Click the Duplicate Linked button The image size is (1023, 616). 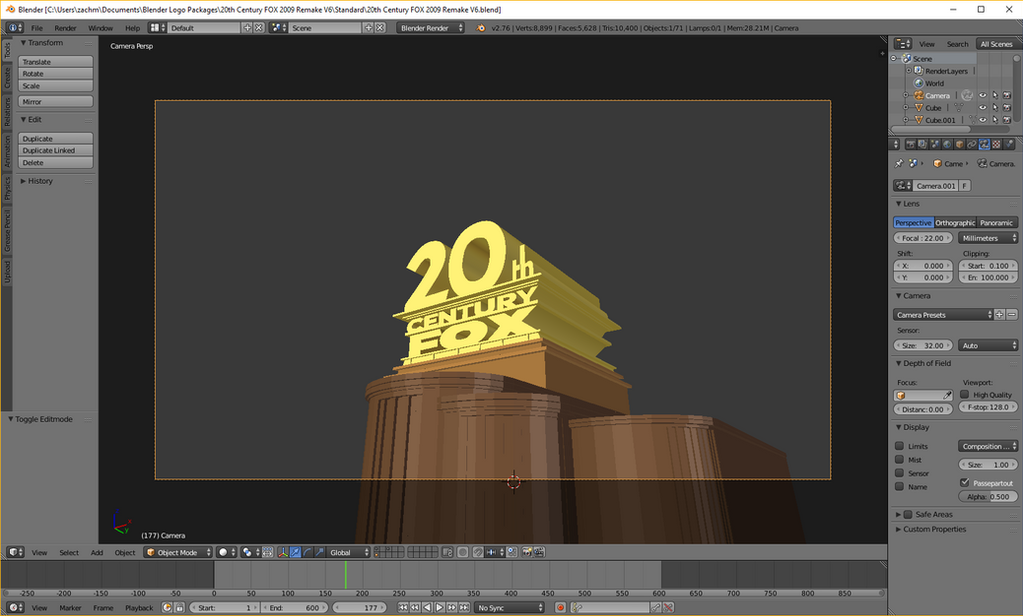(x=55, y=150)
